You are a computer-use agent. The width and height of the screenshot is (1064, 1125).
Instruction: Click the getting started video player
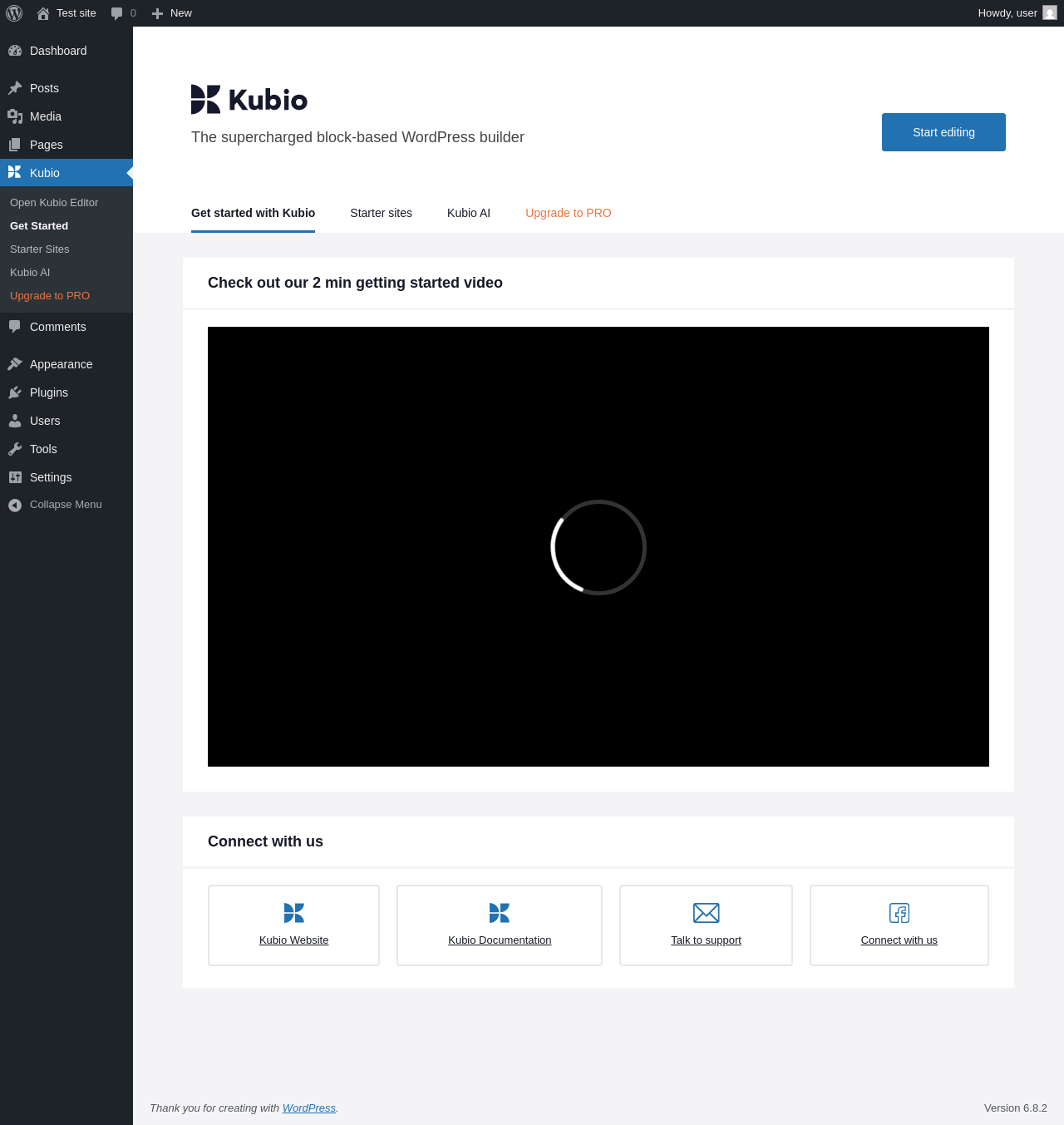tap(598, 547)
